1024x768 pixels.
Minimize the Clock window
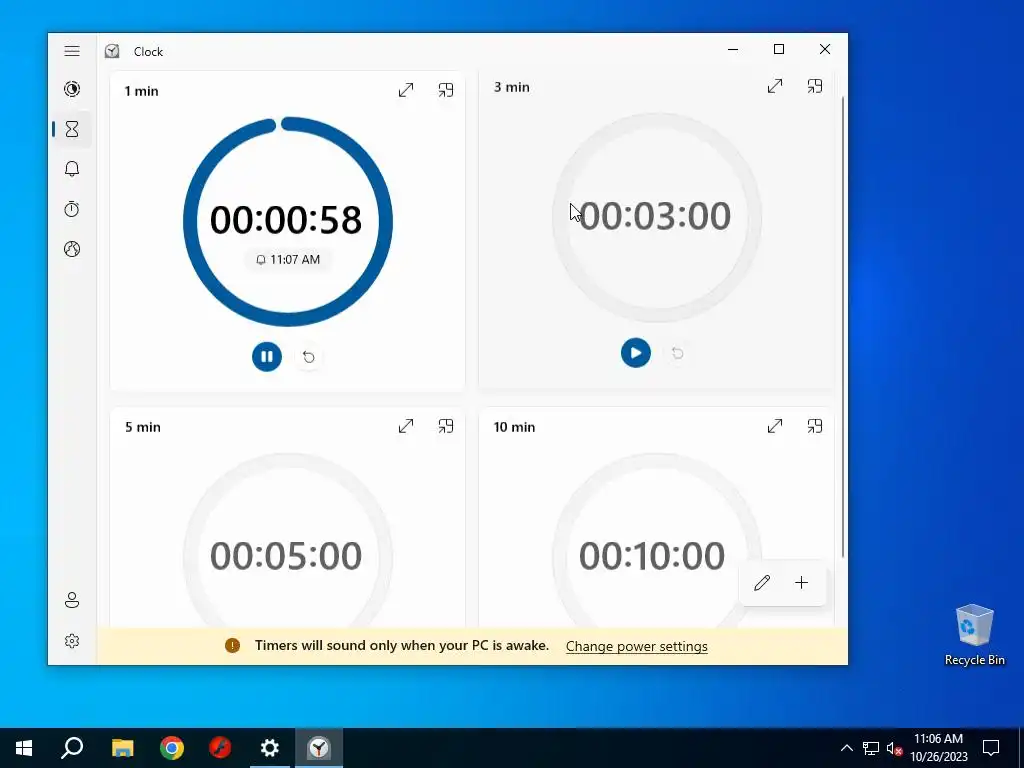733,50
